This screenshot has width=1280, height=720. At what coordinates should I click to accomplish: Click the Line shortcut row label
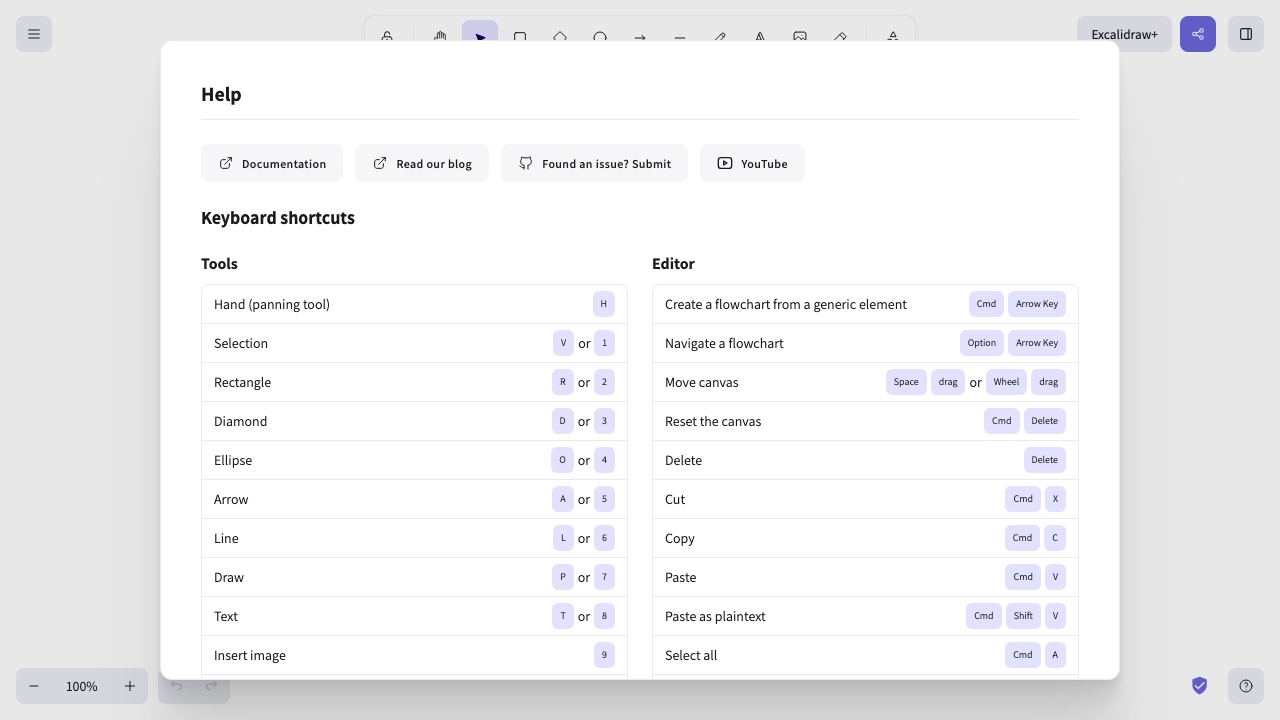pos(226,538)
